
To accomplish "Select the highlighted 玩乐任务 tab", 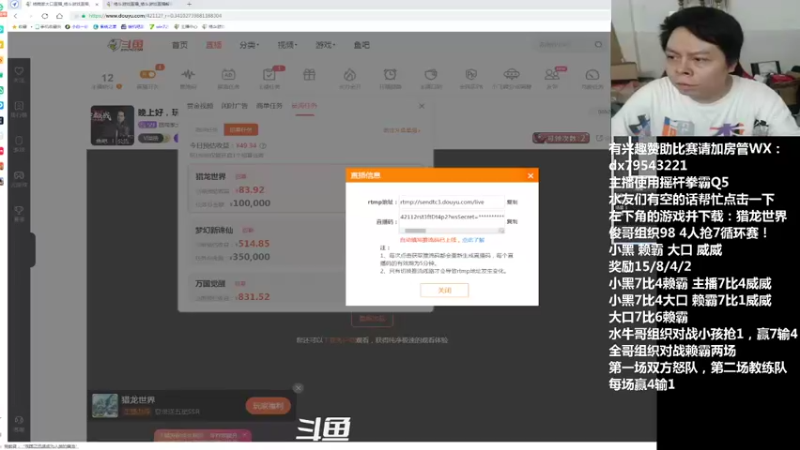I will [x=304, y=106].
